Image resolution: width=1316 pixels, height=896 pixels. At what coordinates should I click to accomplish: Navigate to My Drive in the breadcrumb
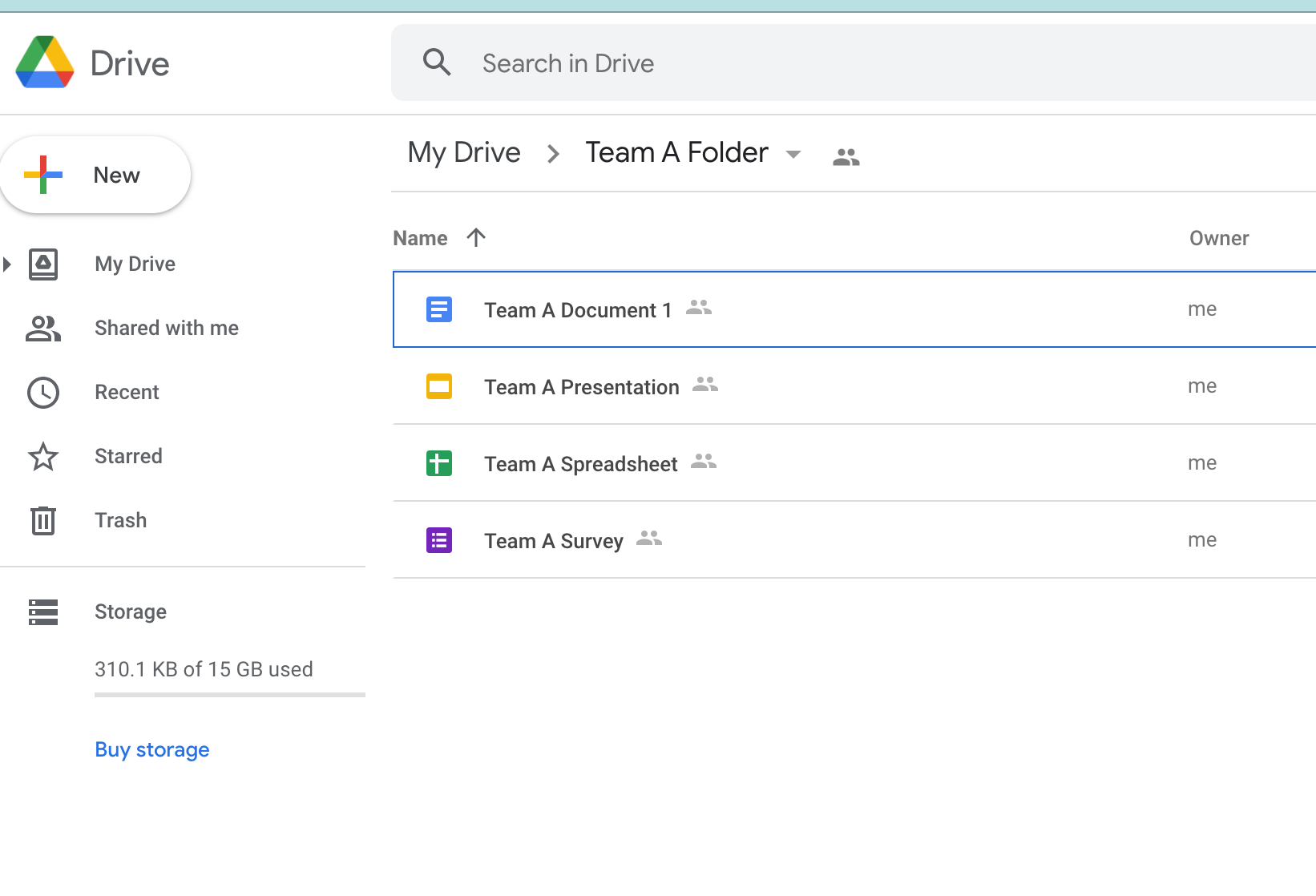click(464, 152)
